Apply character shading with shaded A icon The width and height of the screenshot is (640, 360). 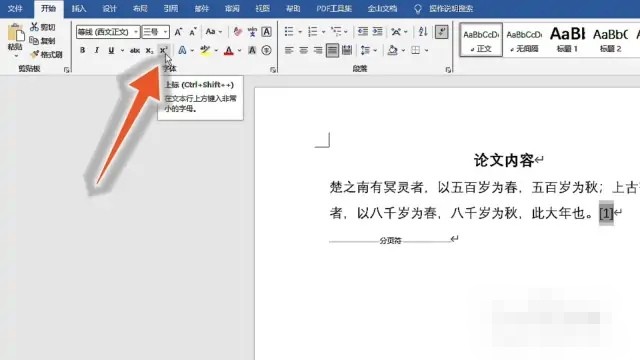[252, 50]
